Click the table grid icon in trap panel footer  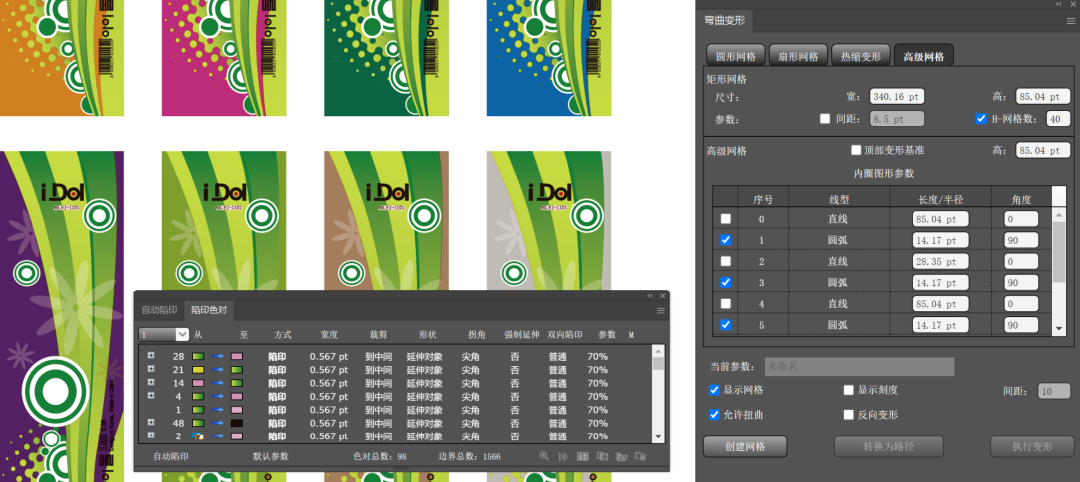pos(582,456)
